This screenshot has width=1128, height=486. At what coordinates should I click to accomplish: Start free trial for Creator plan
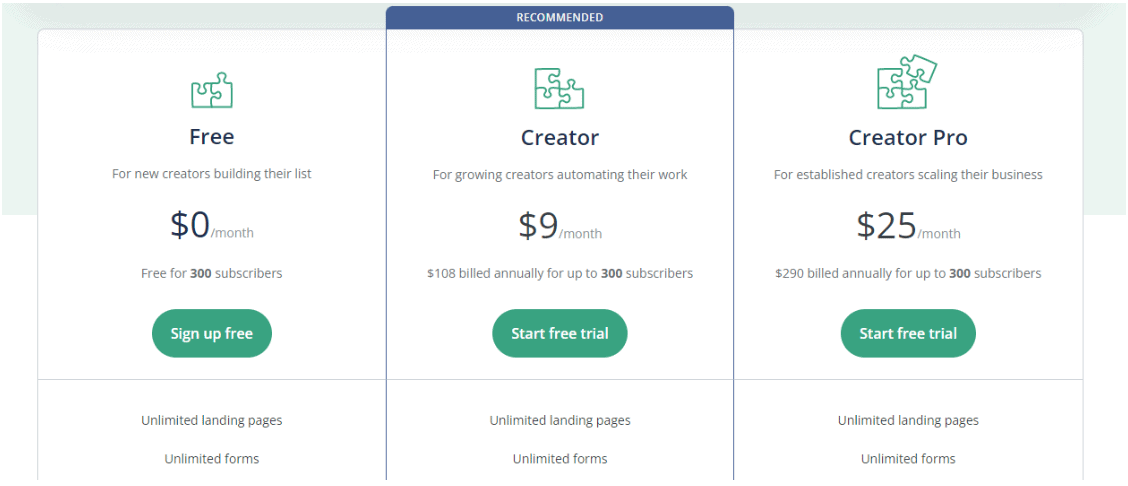(x=560, y=334)
